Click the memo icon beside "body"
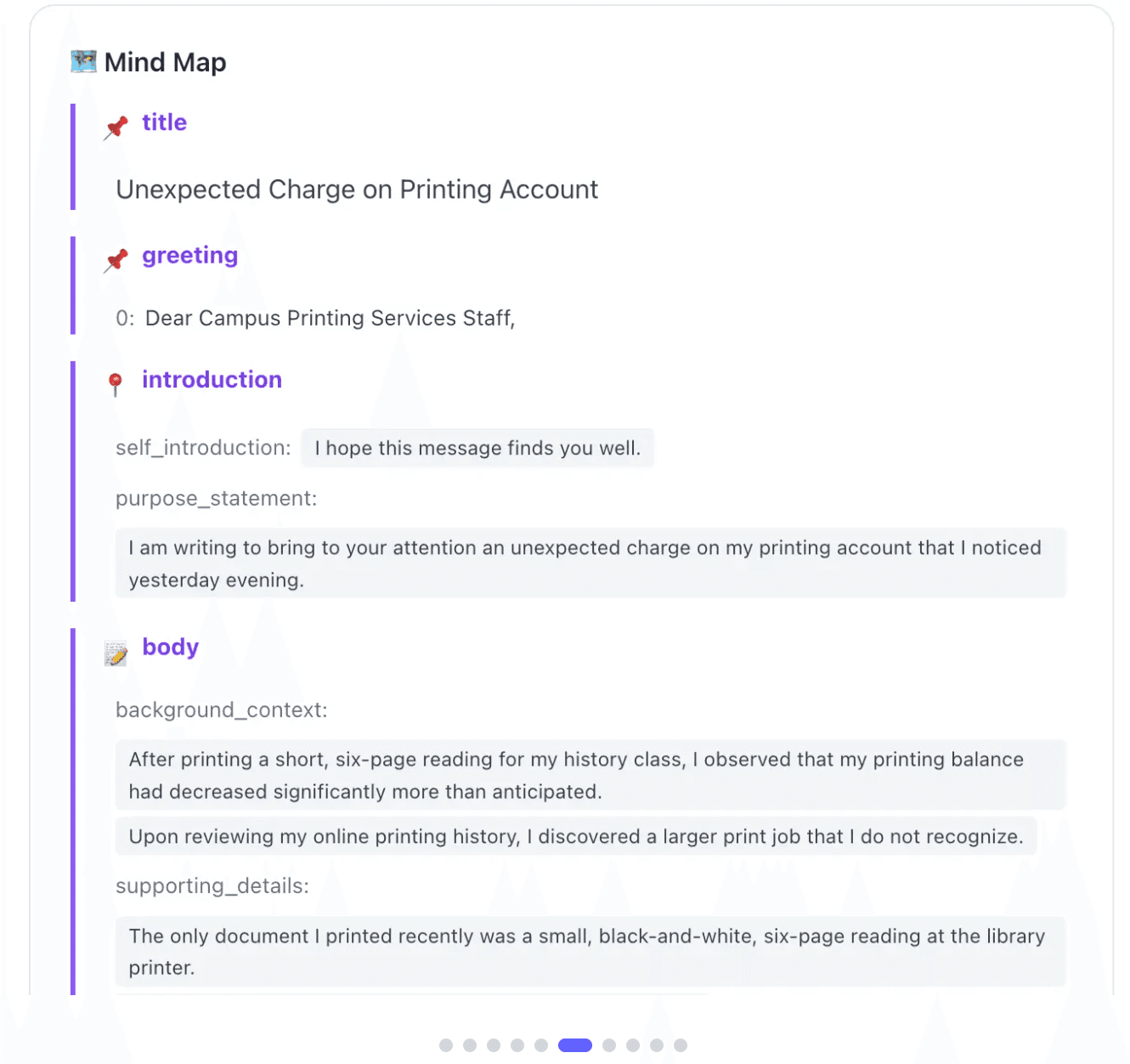 click(x=117, y=653)
